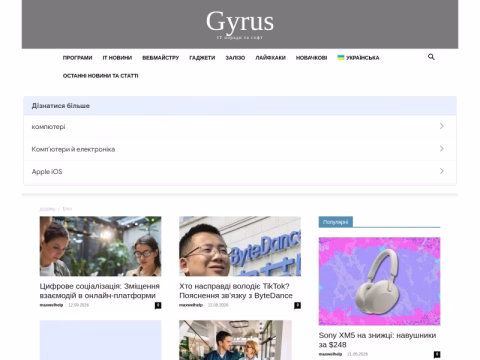
Task: Click the 'комп'ютері' suggestion text
Action: point(48,127)
